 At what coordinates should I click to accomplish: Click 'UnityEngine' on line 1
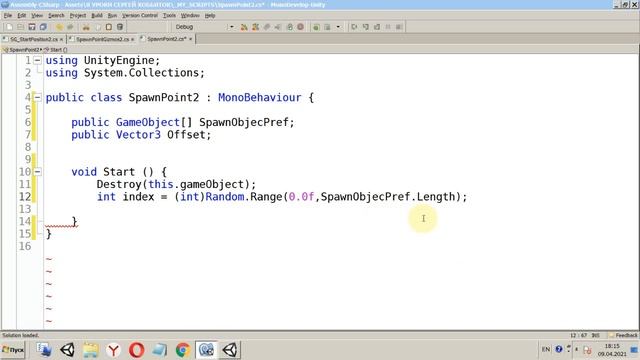pyautogui.click(x=119, y=60)
